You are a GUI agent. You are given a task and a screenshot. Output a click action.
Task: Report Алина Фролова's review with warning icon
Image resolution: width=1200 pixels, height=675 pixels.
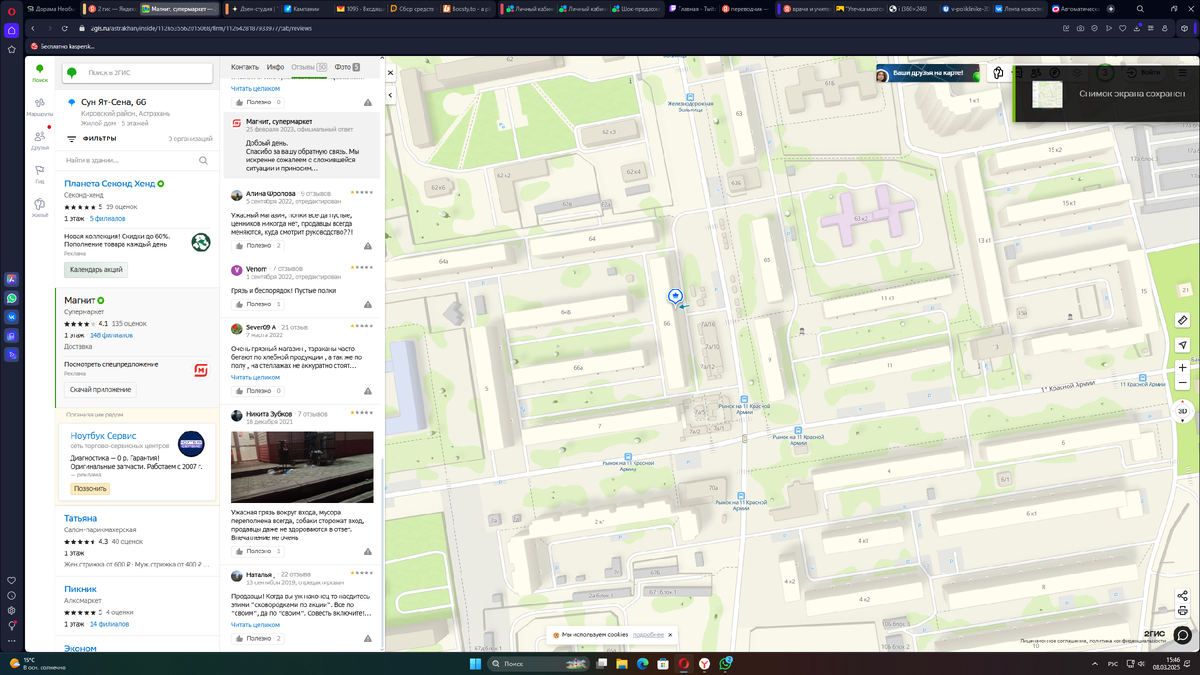[368, 245]
